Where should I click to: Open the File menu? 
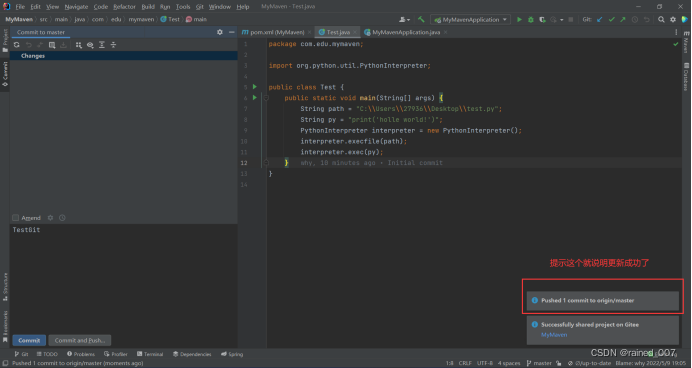click(20, 7)
